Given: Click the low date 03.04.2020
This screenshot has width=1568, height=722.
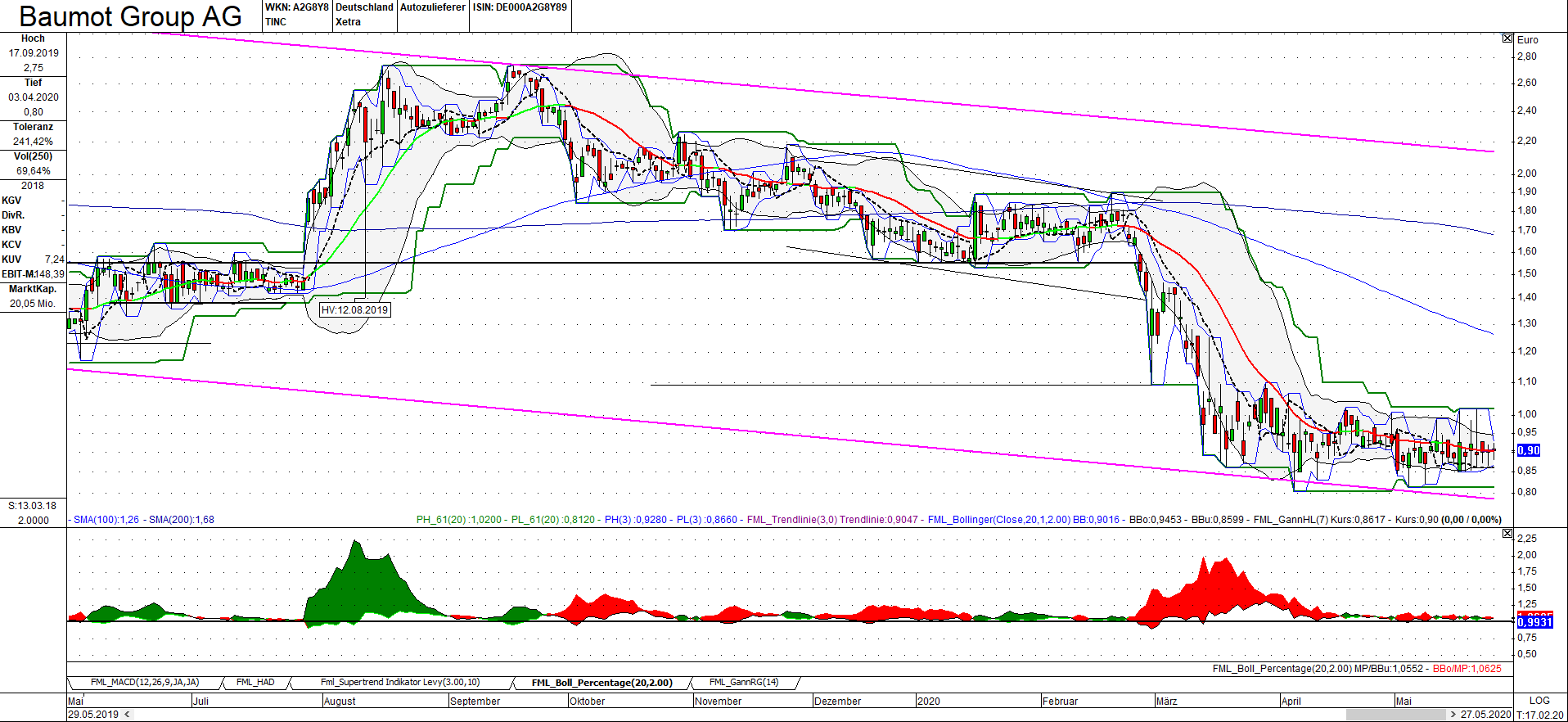Looking at the screenshot, I should click(x=34, y=97).
